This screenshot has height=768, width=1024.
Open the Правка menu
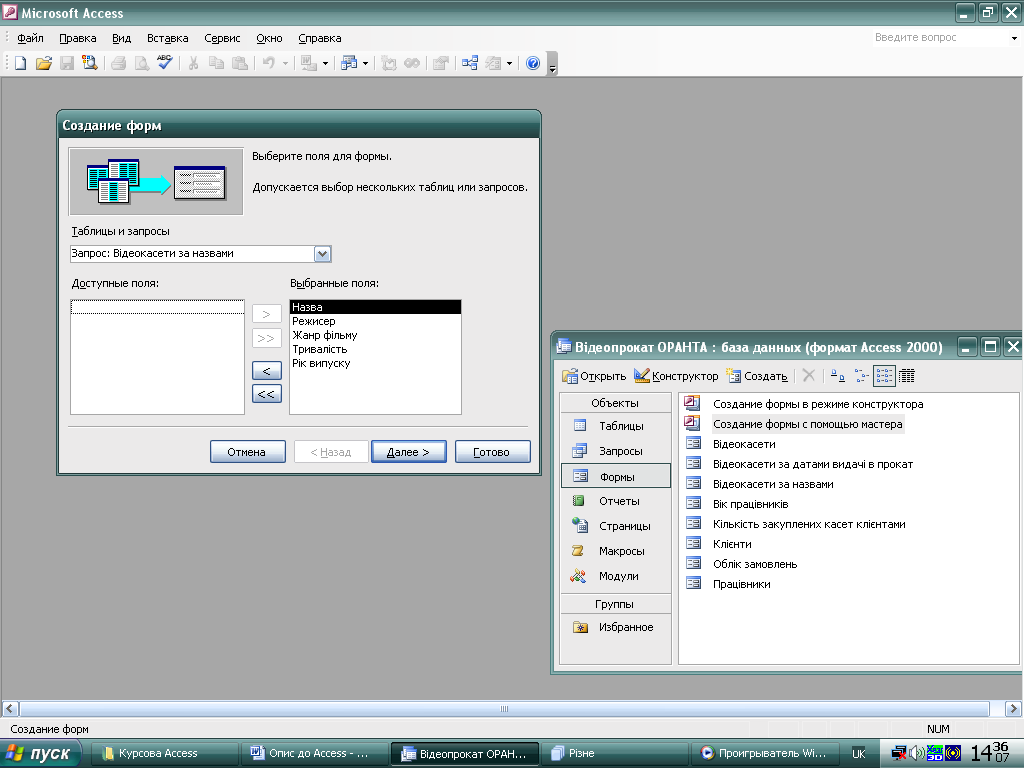[78, 38]
